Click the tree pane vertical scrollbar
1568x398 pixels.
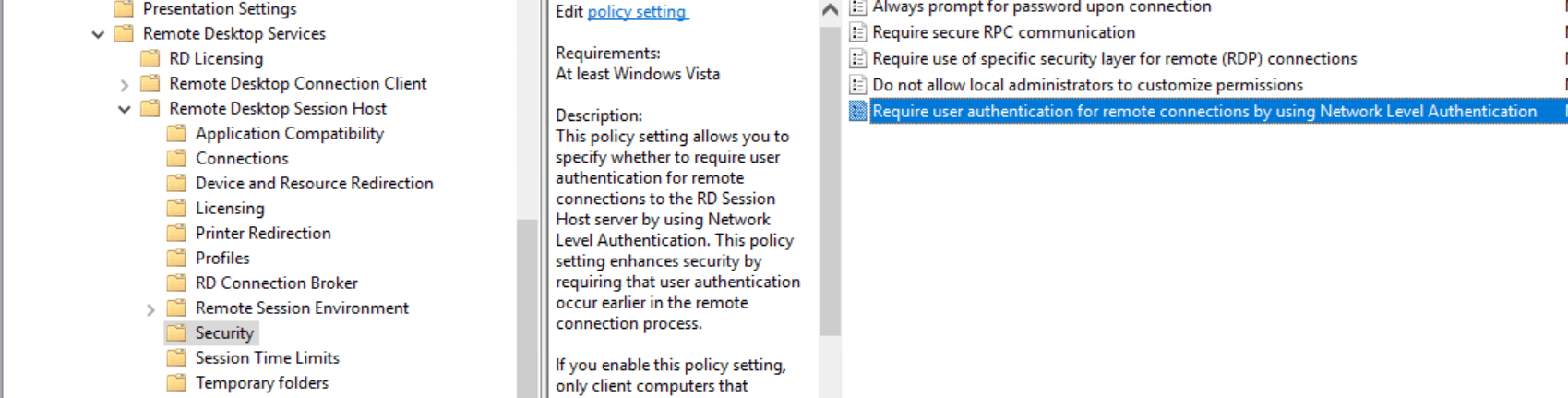(x=527, y=305)
